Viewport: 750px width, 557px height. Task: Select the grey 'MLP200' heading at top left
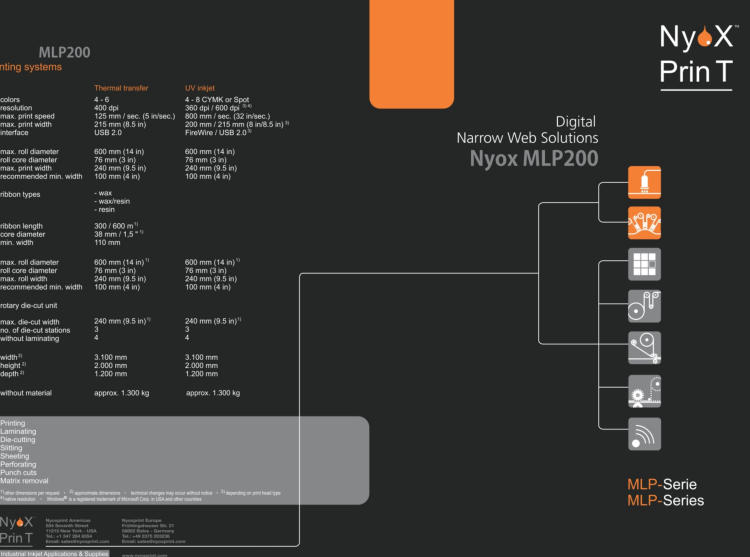tap(64, 53)
